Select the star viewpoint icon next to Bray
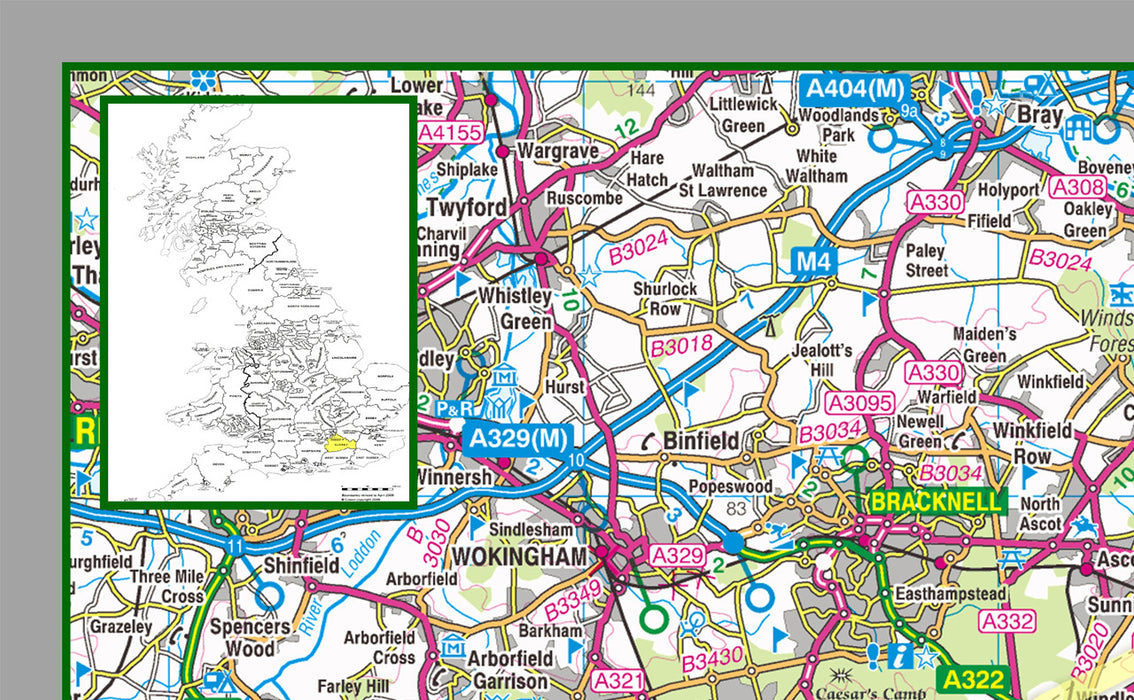This screenshot has height=700, width=1134. click(x=995, y=103)
